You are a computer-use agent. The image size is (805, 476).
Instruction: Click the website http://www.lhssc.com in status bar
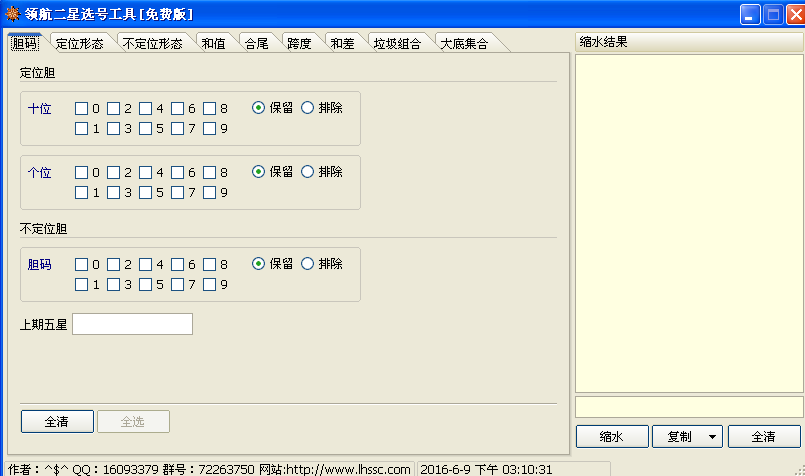348,469
